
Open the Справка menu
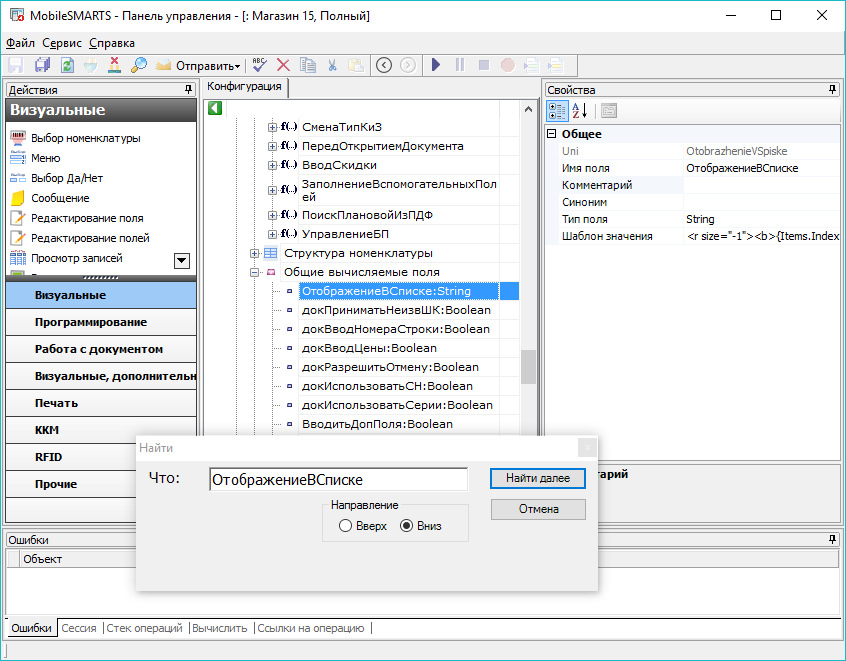(112, 43)
